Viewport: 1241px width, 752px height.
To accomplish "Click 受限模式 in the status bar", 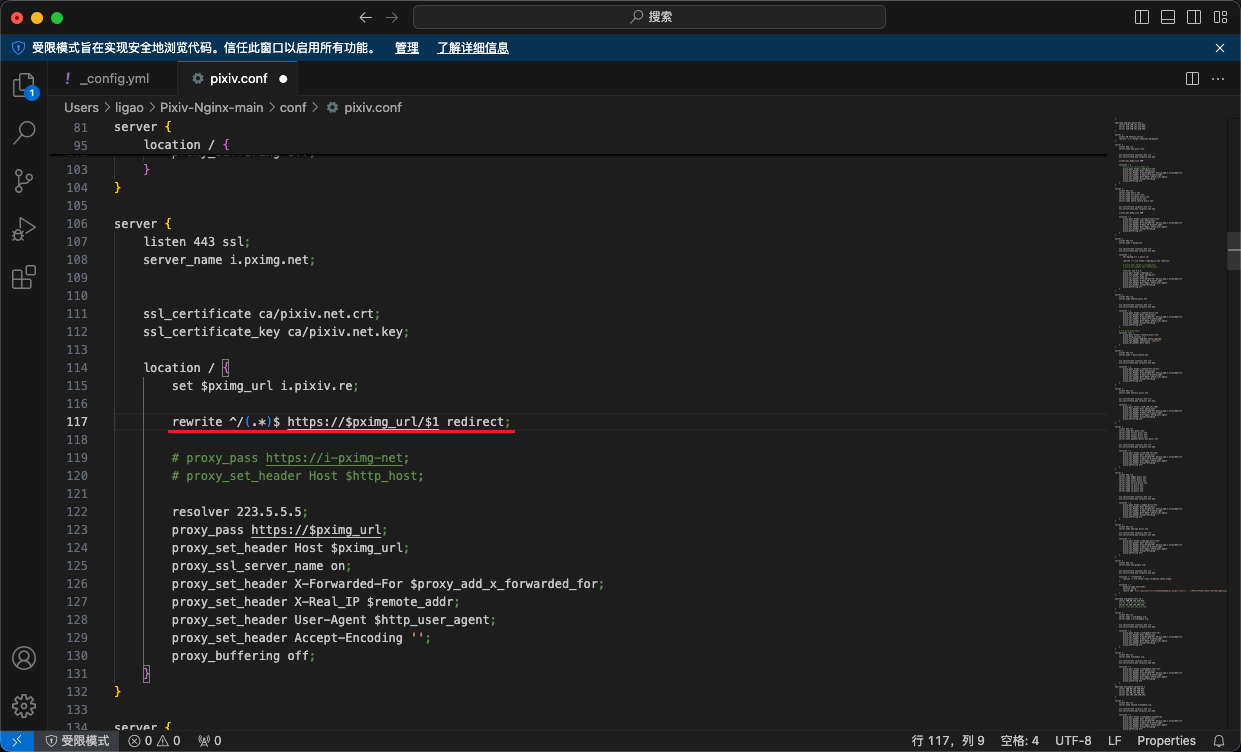I will (77, 741).
